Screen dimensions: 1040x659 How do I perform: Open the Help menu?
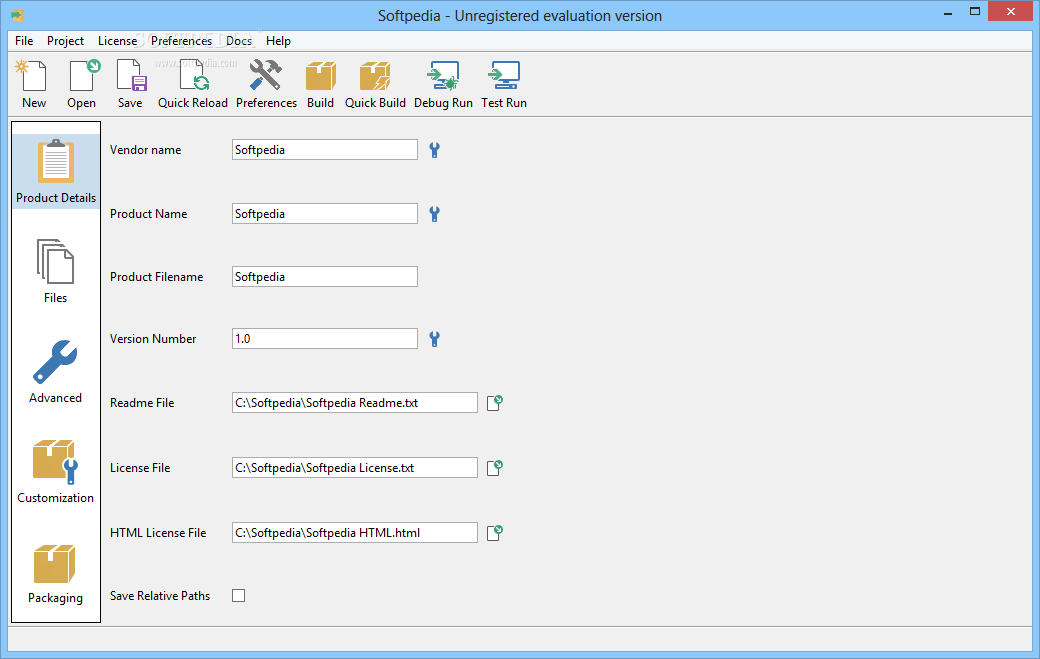(279, 40)
